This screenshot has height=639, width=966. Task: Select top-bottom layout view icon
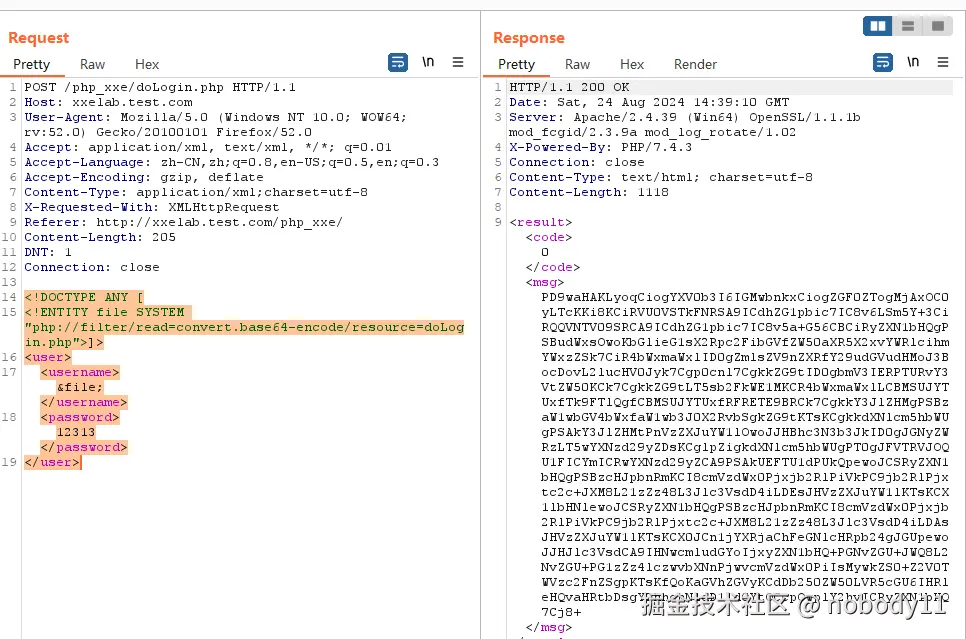907,26
